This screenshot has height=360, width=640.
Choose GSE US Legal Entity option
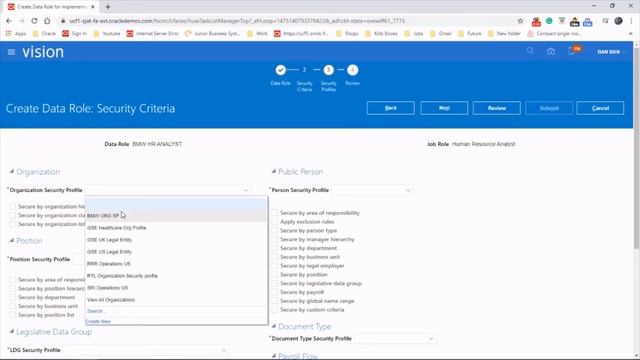click(x=176, y=252)
